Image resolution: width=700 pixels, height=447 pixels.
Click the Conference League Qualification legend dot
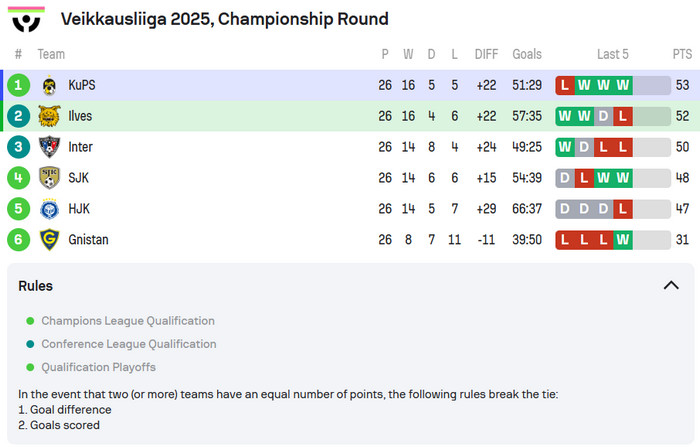pos(30,344)
